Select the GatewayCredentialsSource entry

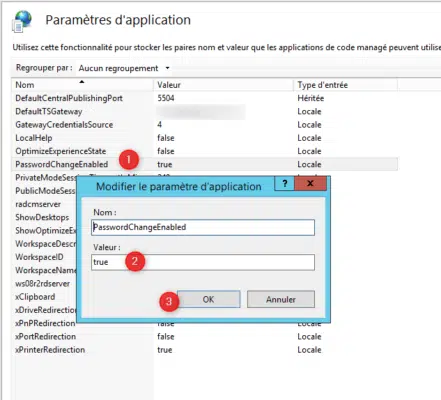coord(205,125)
